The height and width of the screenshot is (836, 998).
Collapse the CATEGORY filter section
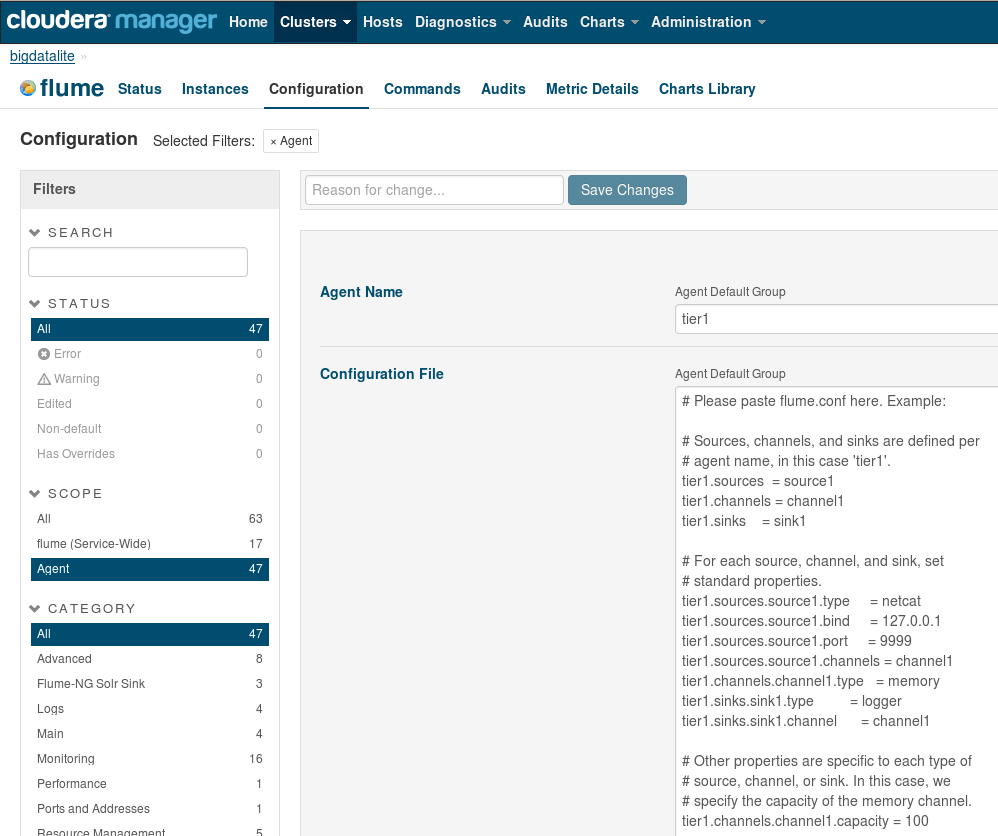pos(34,608)
